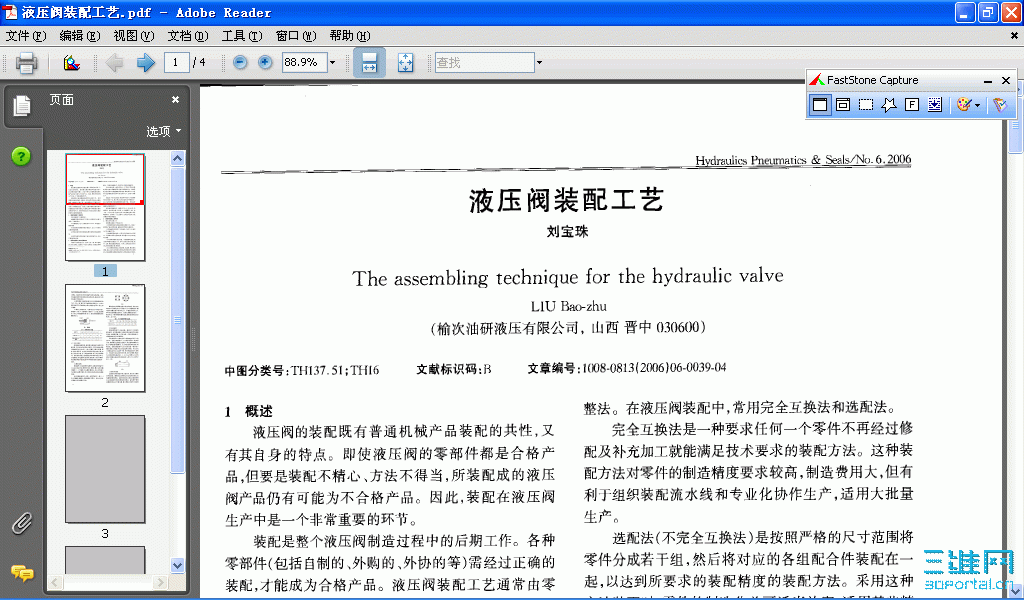Screen dimensions: 1024x600
Task: FastStone: capture rectangular region icon
Action: pyautogui.click(x=866, y=104)
